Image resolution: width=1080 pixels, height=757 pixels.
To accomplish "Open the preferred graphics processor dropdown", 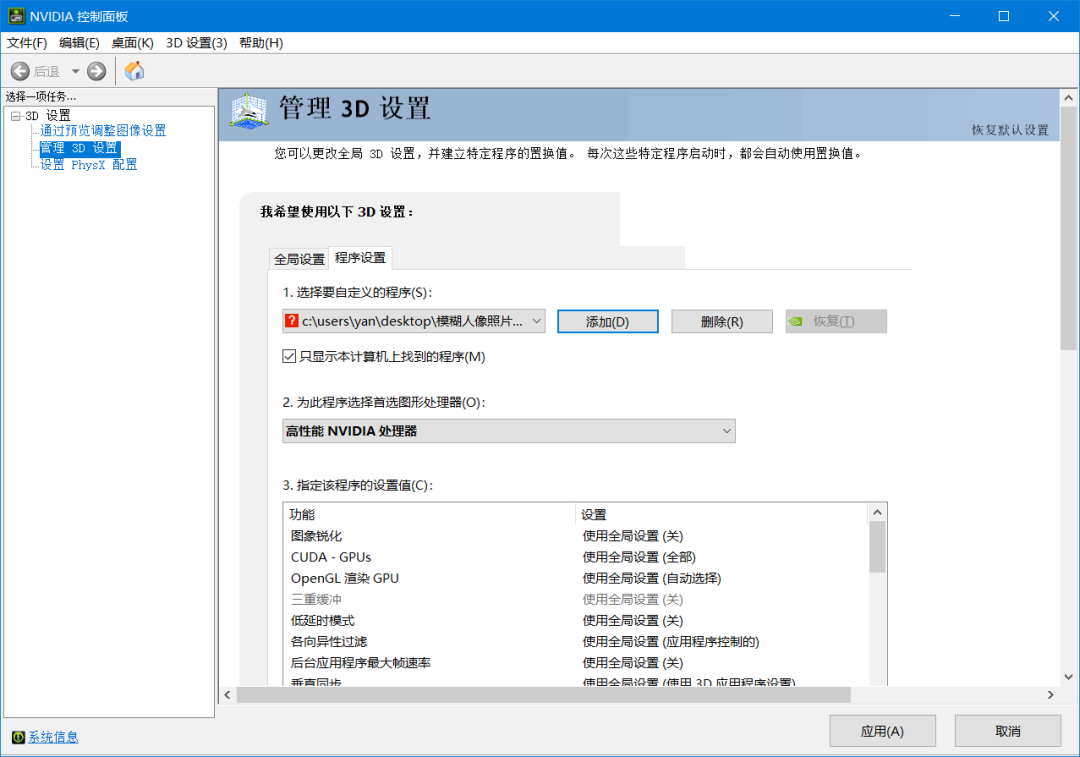I will tap(509, 431).
